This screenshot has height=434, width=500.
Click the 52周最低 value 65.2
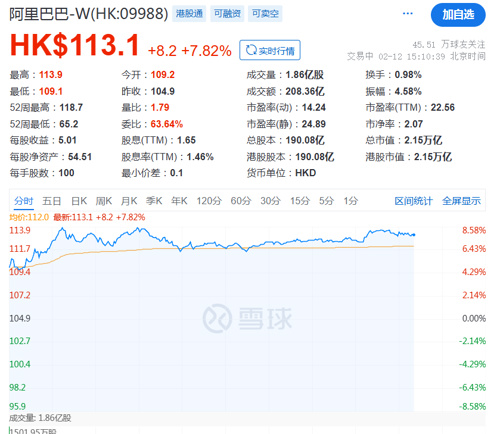69,124
